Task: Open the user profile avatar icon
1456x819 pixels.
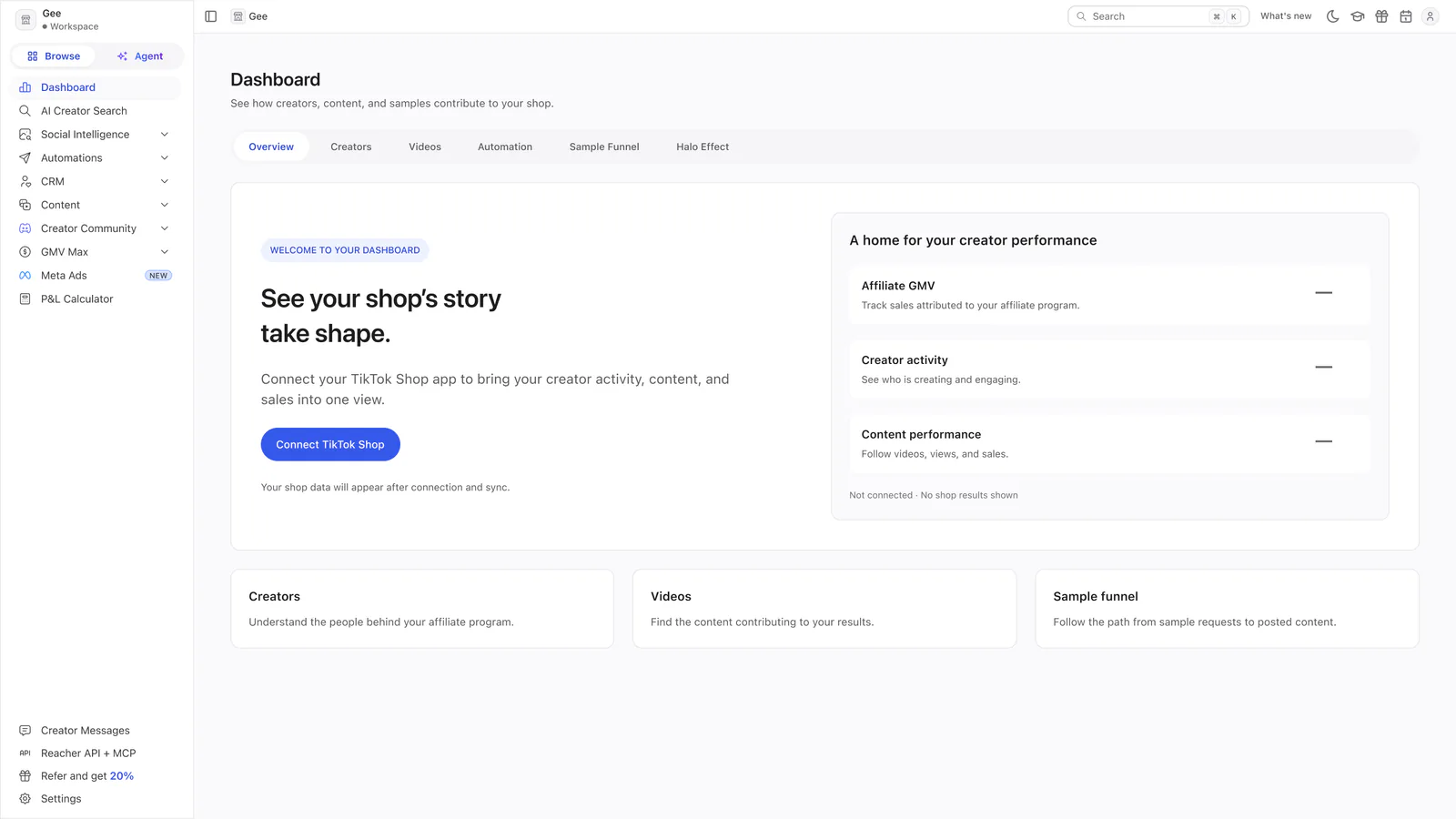Action: pos(1430,16)
